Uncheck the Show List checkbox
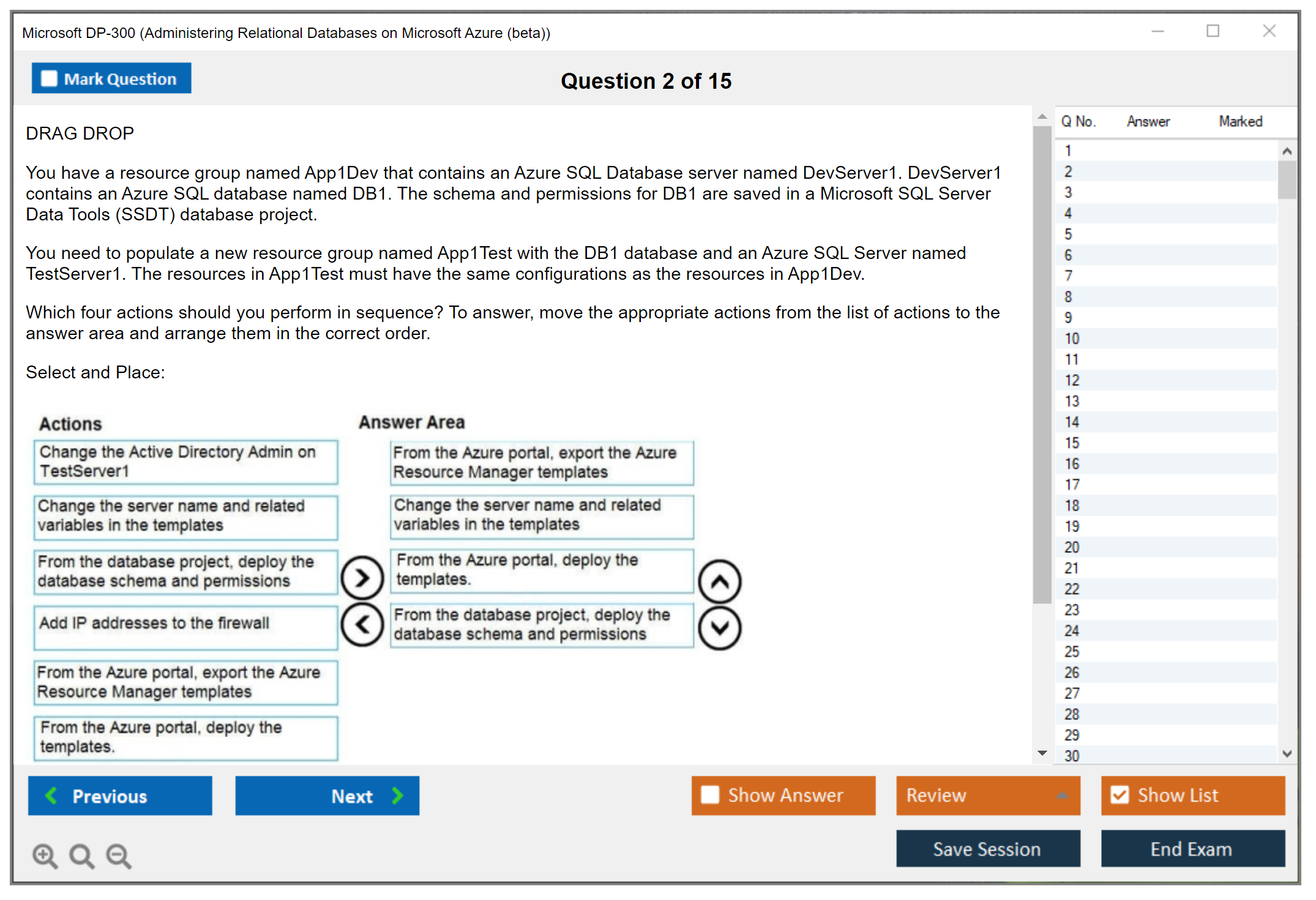The height and width of the screenshot is (900, 1316). 1120,795
